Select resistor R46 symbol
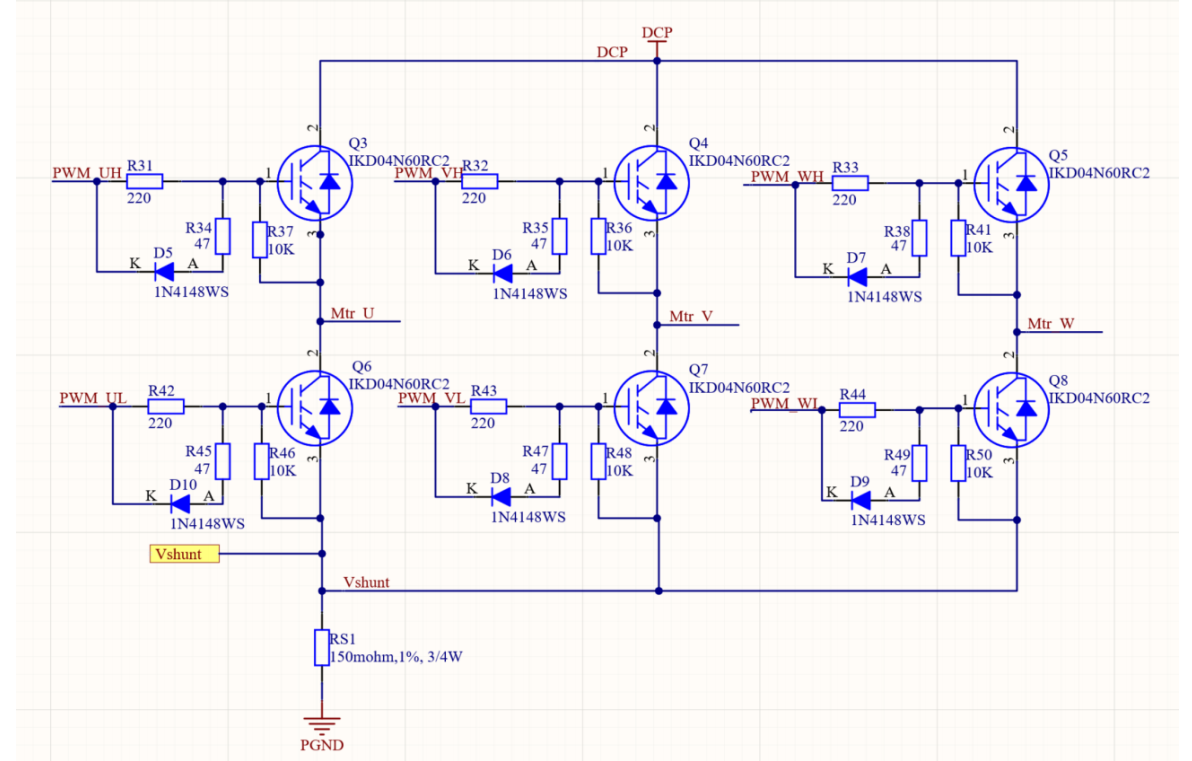 pyautogui.click(x=262, y=461)
